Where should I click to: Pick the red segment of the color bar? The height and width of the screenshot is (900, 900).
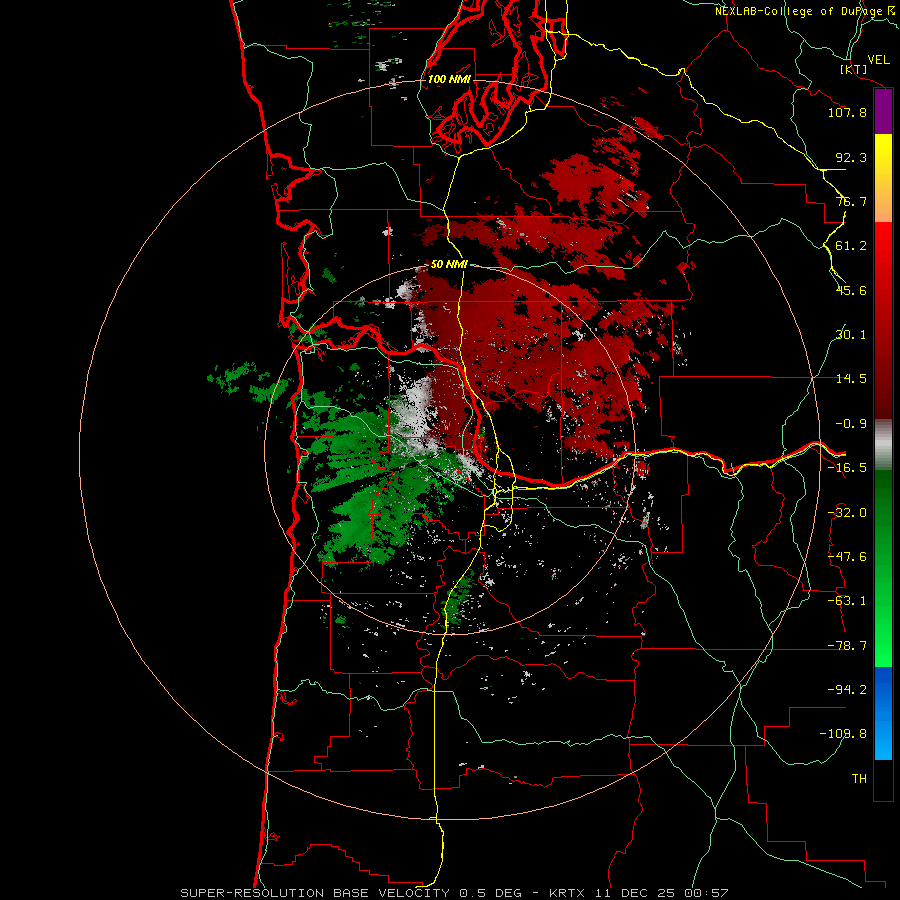pyautogui.click(x=883, y=320)
